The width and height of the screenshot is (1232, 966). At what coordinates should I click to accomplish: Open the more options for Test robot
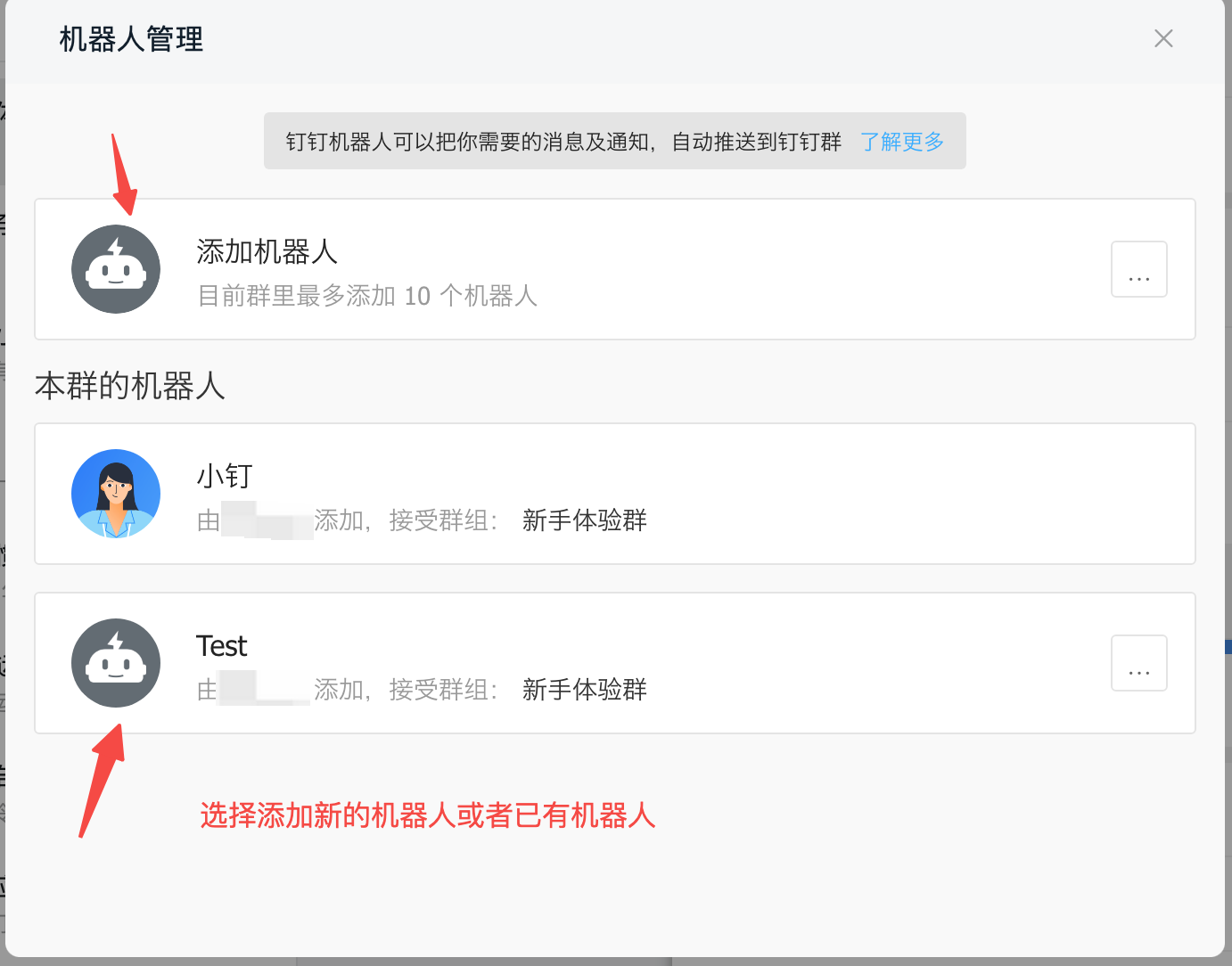point(1139,663)
